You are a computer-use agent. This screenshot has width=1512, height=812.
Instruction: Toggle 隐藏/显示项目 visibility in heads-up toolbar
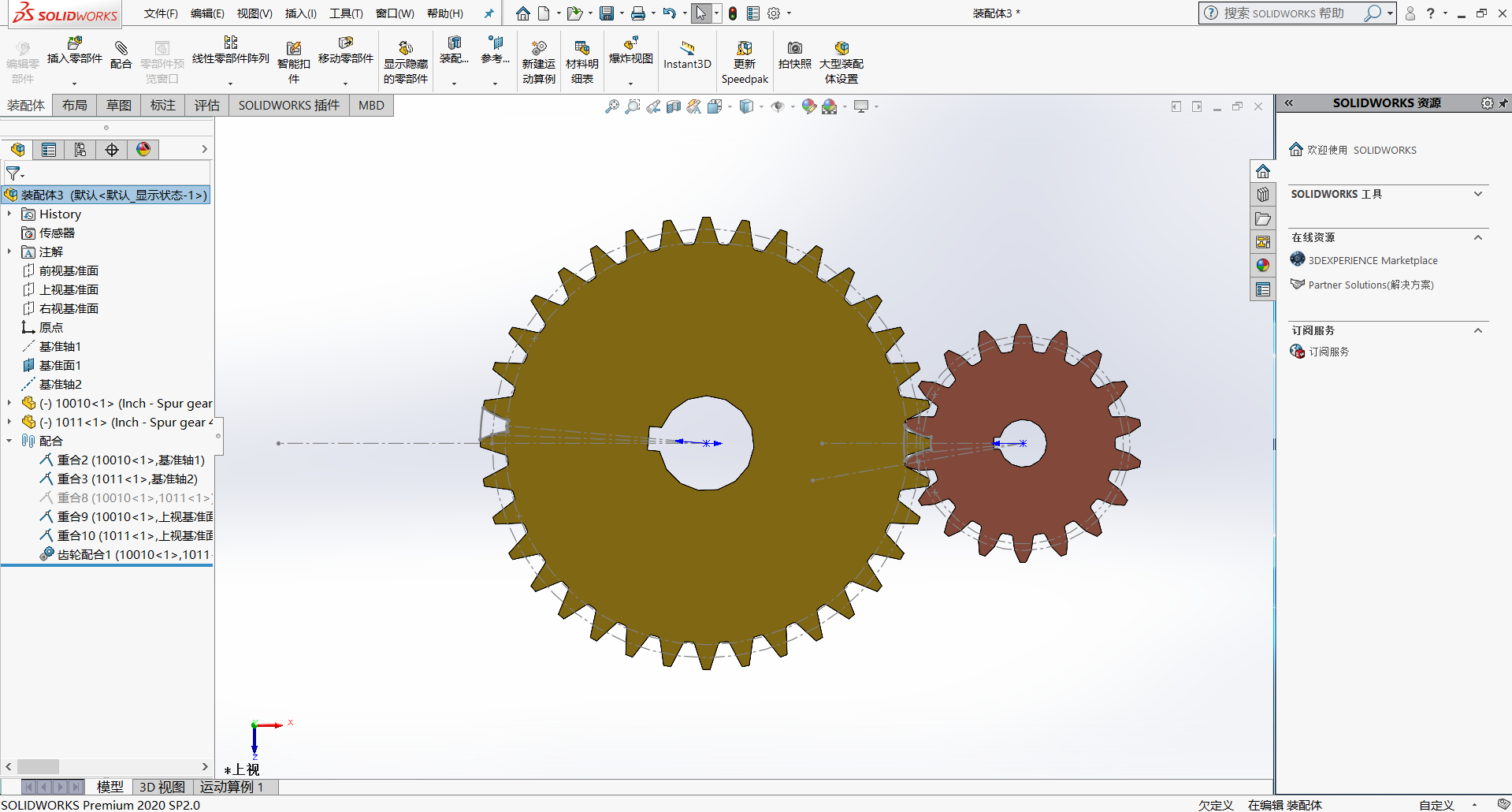tap(779, 106)
